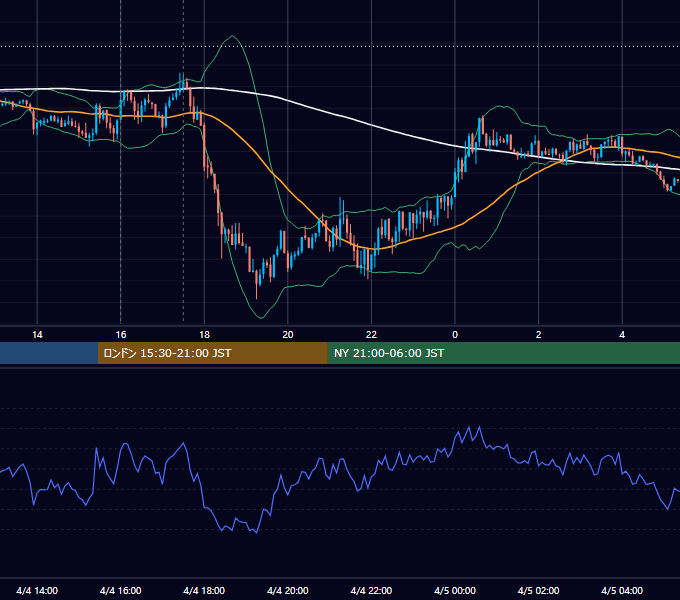Click the 0 hour label on price chart axis

point(455,335)
